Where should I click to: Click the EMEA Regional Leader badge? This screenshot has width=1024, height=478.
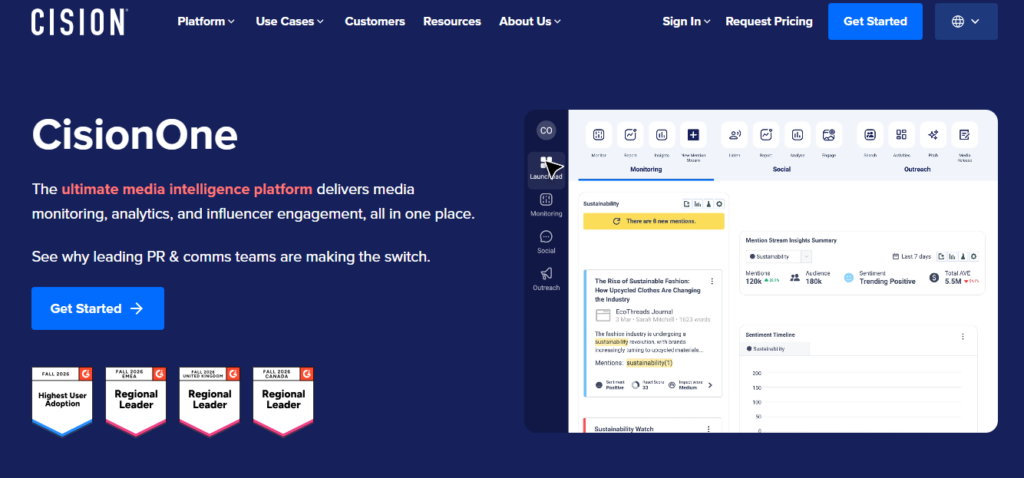click(x=136, y=401)
